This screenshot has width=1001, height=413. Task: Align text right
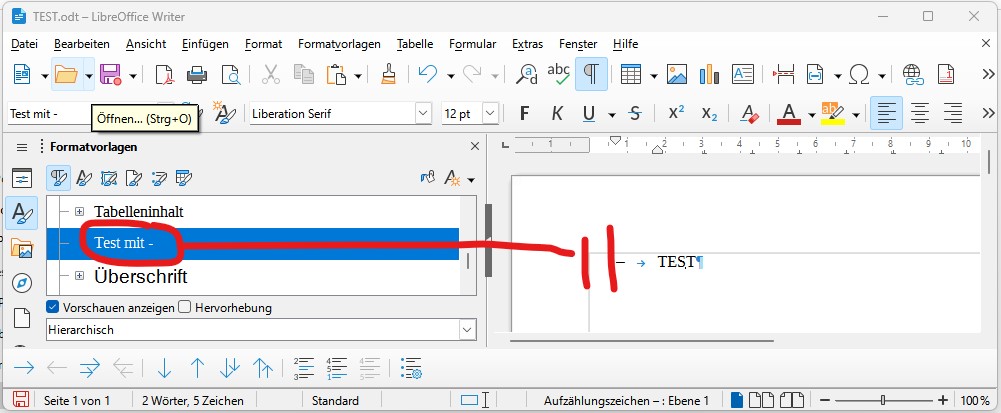pos(952,114)
